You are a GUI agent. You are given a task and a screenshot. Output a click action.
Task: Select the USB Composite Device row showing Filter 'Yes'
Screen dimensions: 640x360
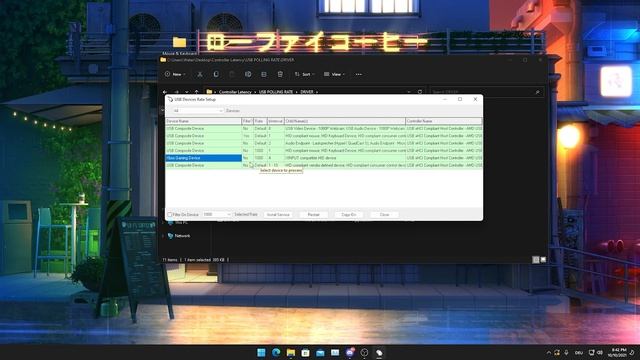pos(324,136)
